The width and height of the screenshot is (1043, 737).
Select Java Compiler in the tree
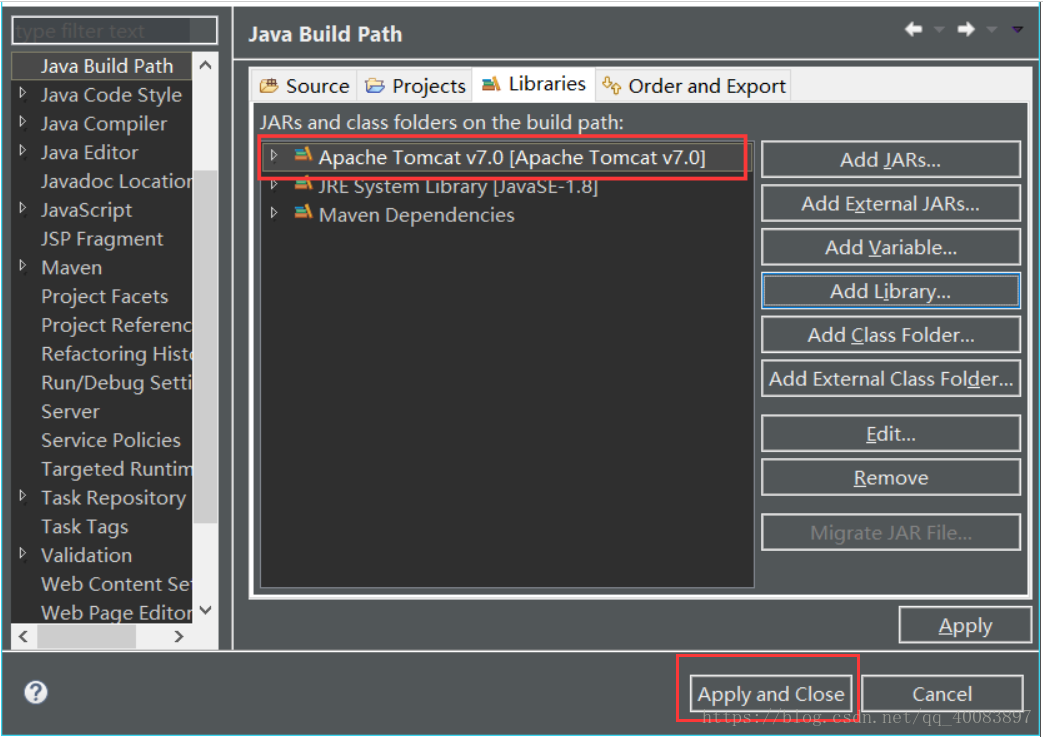click(x=104, y=124)
